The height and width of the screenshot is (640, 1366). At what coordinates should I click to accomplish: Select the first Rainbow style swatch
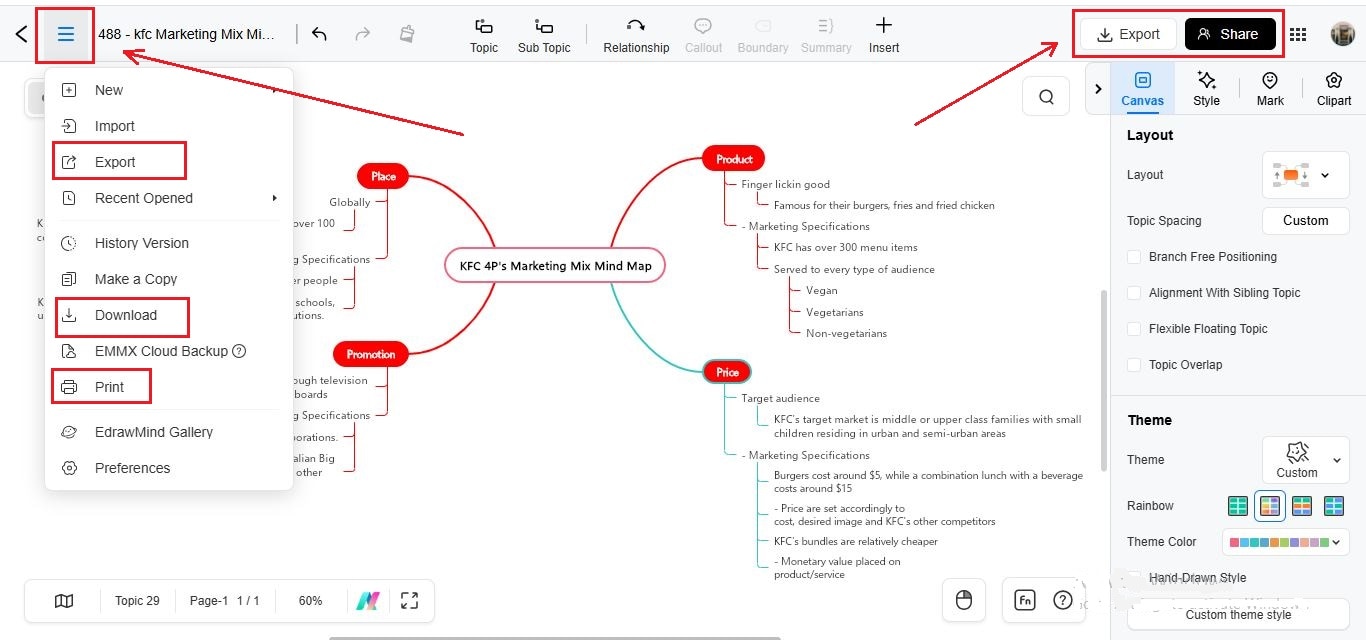(x=1238, y=506)
